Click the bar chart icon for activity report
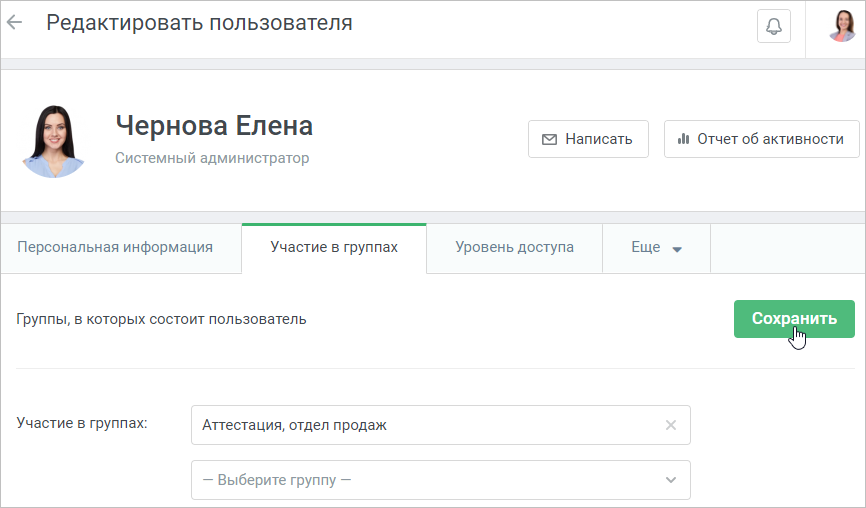This screenshot has height=508, width=866. click(x=683, y=139)
